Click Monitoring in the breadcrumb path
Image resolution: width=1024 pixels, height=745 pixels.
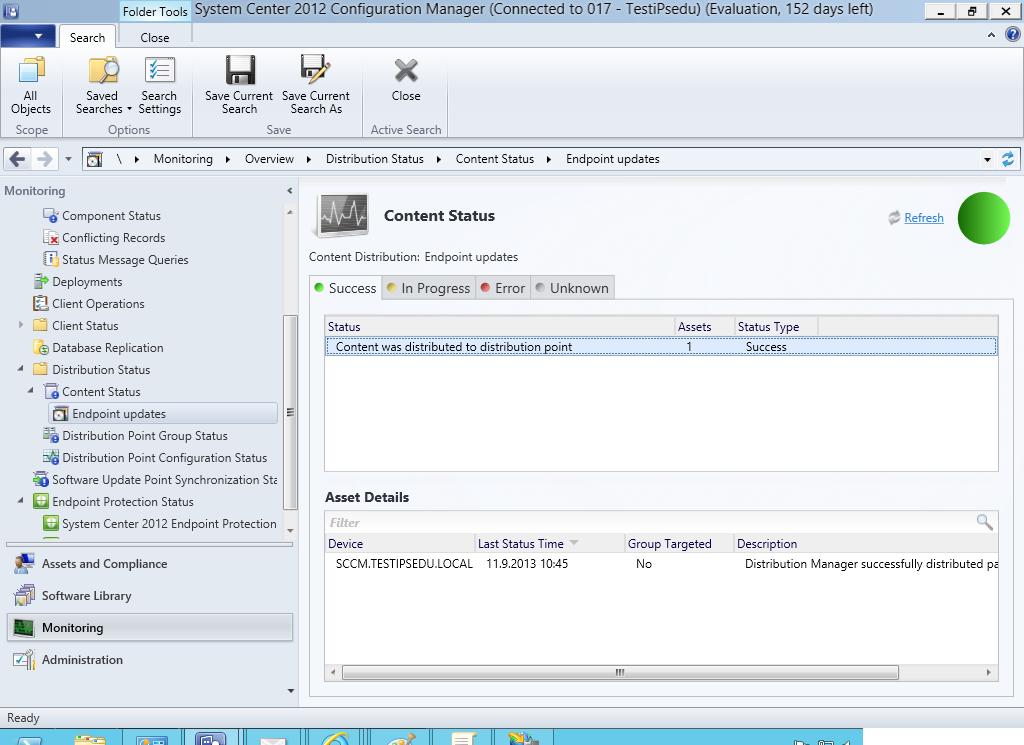[x=183, y=159]
